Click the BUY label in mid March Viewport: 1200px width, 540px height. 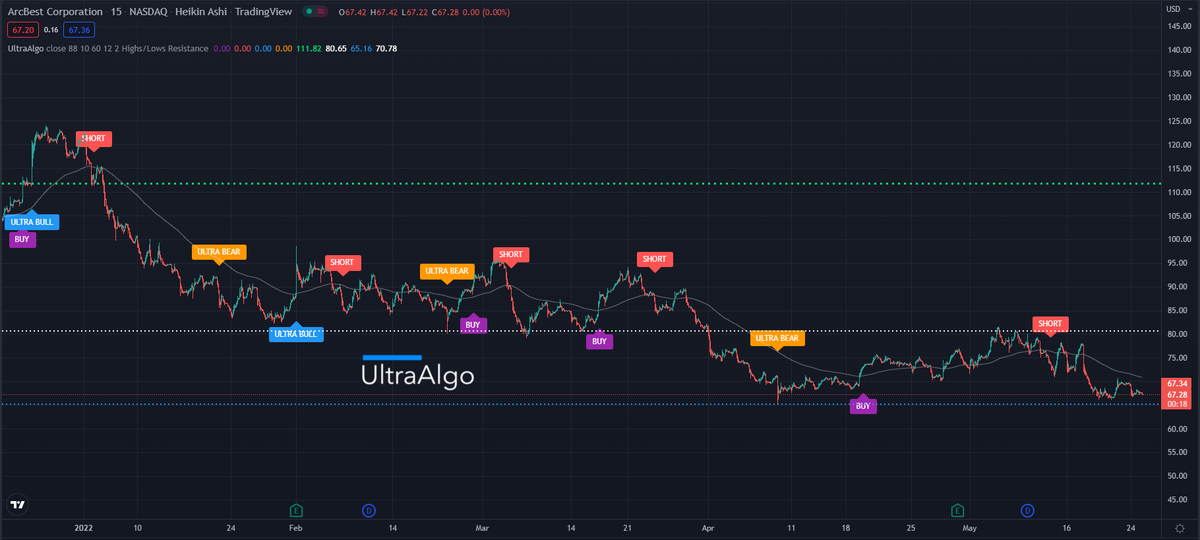[599, 341]
